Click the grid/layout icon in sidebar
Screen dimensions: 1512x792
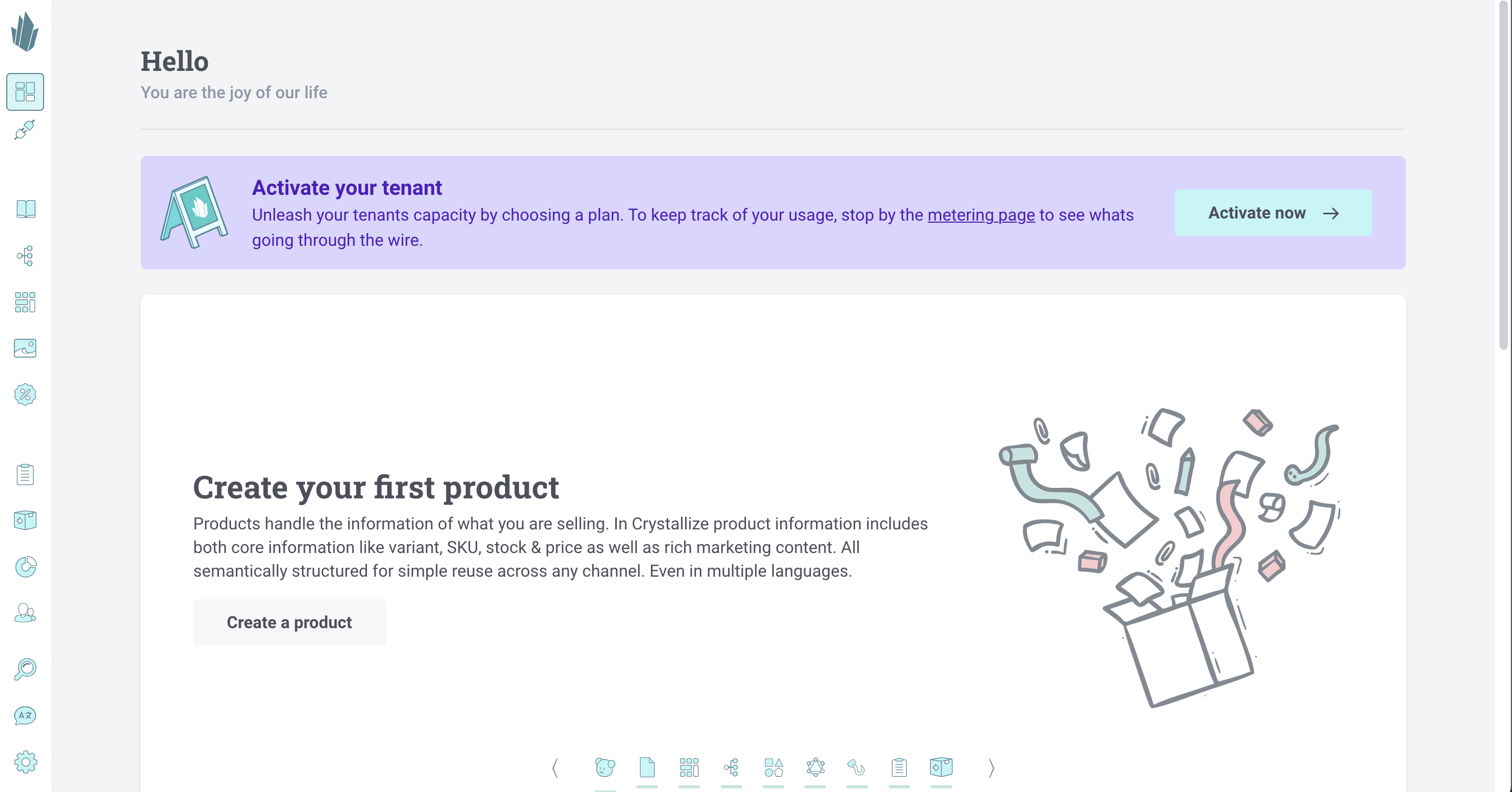coord(25,92)
